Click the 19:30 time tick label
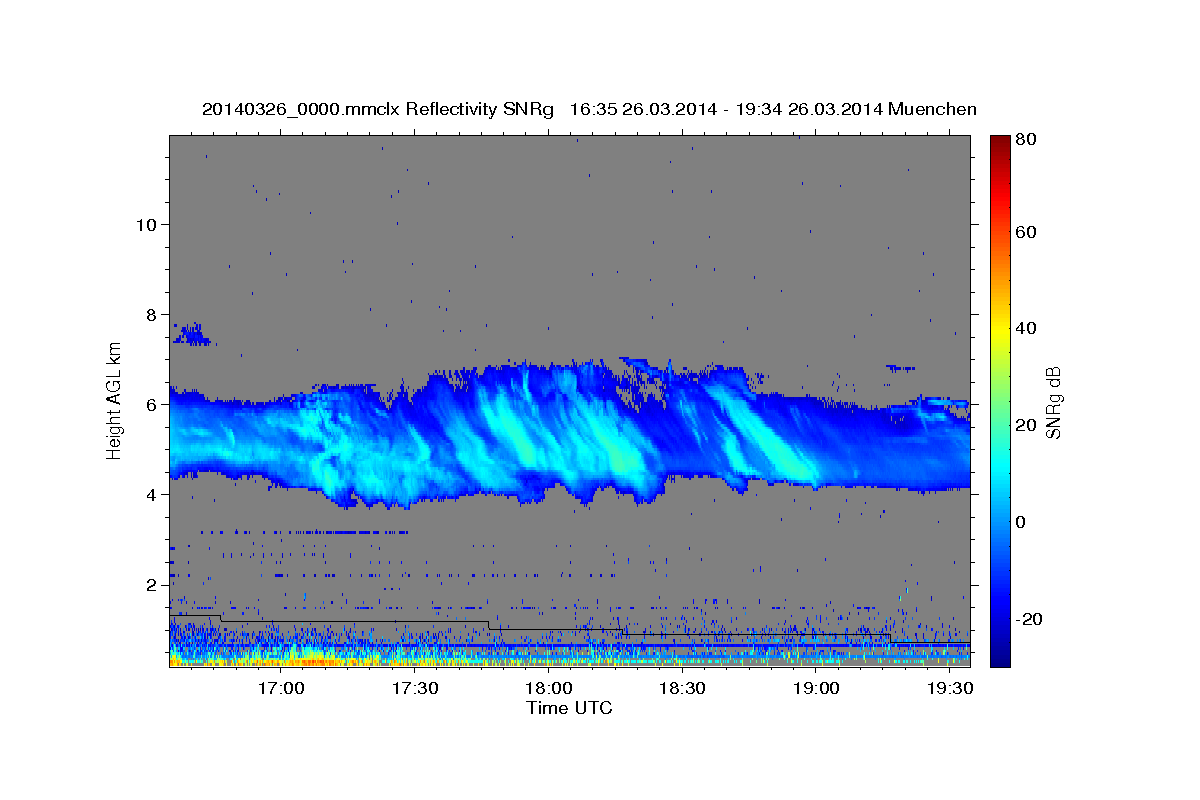 click(950, 689)
